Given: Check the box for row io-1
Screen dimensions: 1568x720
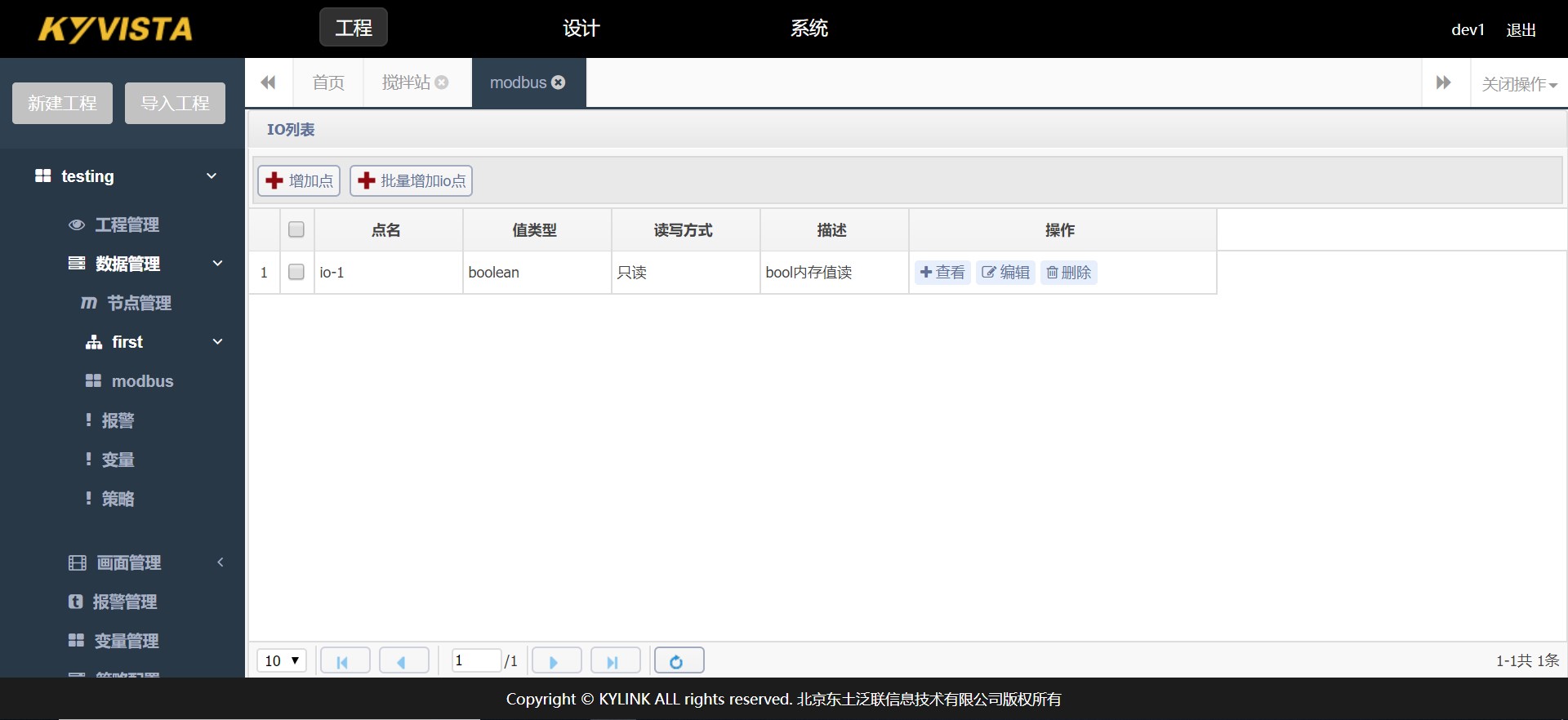Looking at the screenshot, I should click(296, 273).
